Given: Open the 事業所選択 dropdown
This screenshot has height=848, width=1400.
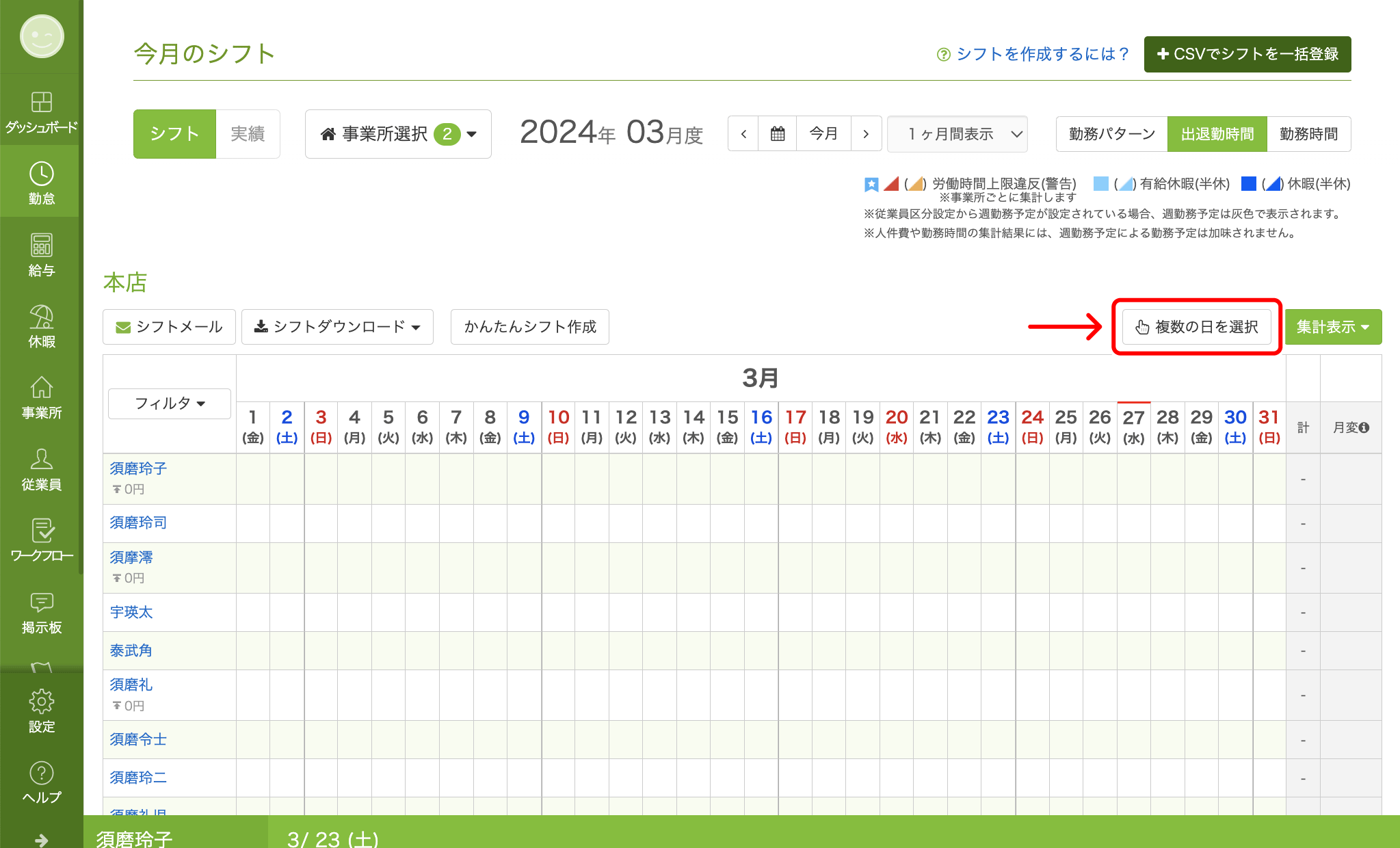Looking at the screenshot, I should point(397,134).
